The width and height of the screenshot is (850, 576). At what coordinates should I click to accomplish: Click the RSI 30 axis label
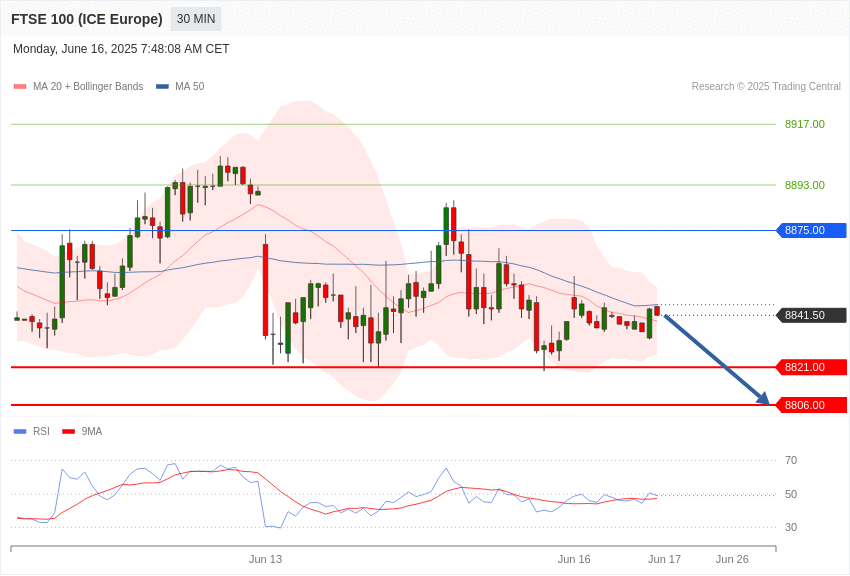point(791,527)
